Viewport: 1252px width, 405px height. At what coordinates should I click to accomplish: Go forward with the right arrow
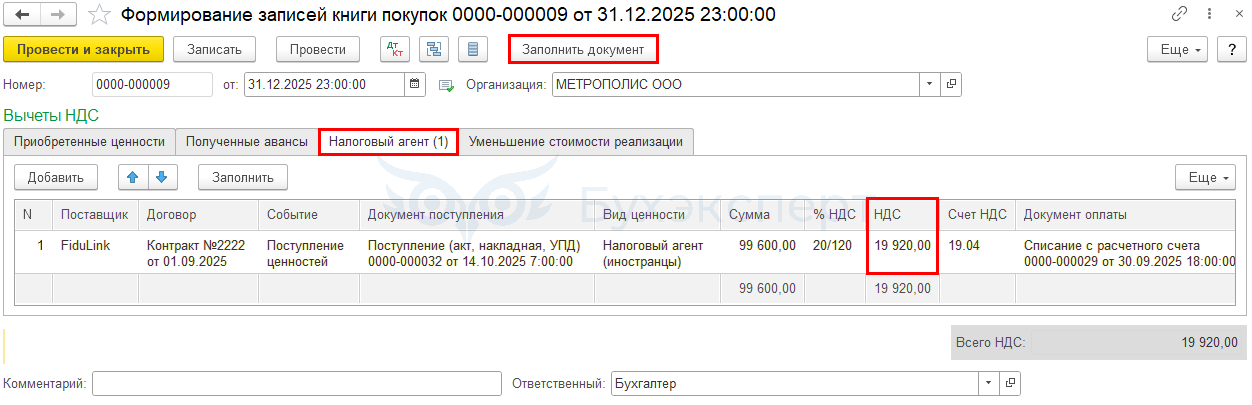(57, 15)
